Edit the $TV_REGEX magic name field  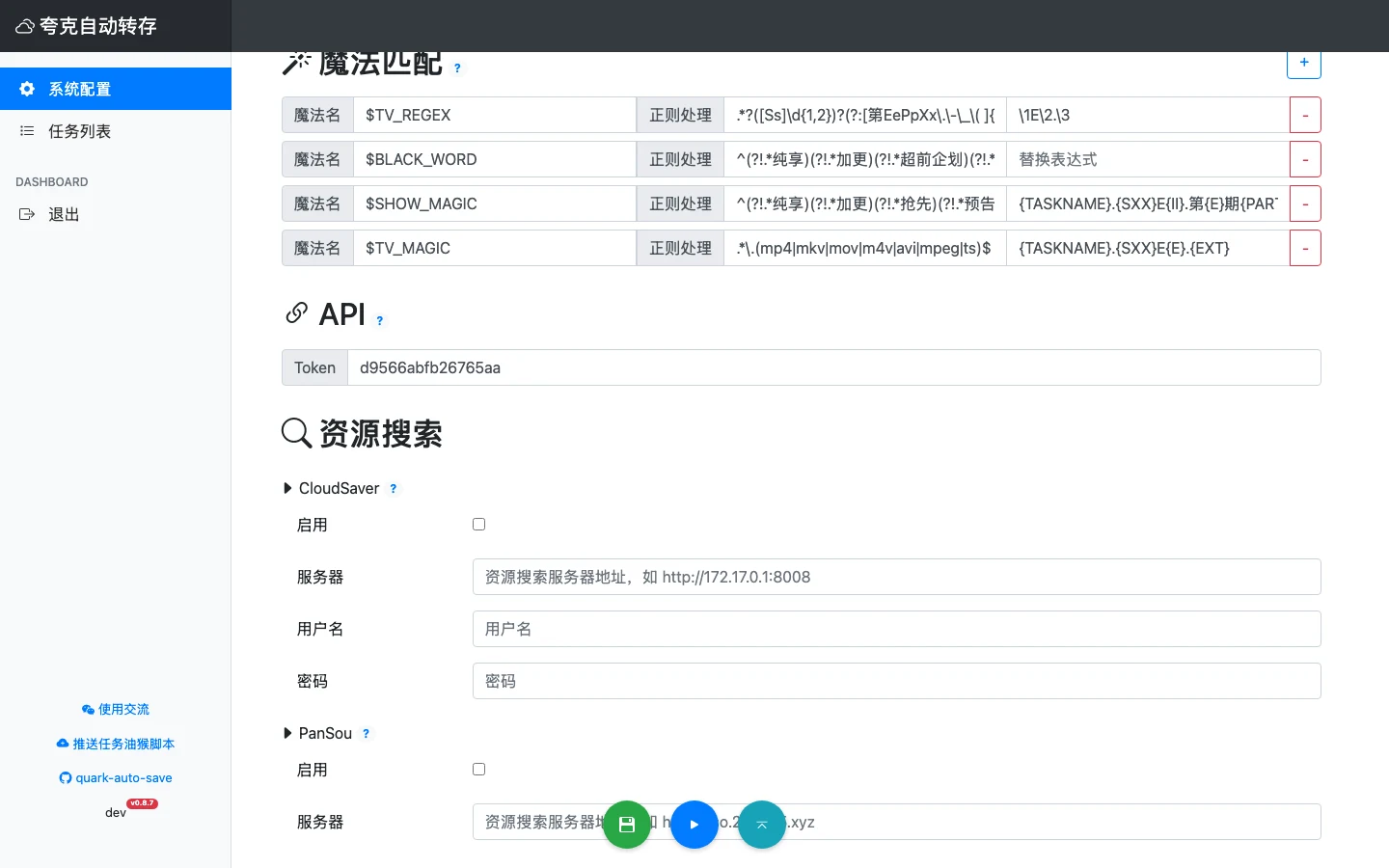(x=494, y=115)
